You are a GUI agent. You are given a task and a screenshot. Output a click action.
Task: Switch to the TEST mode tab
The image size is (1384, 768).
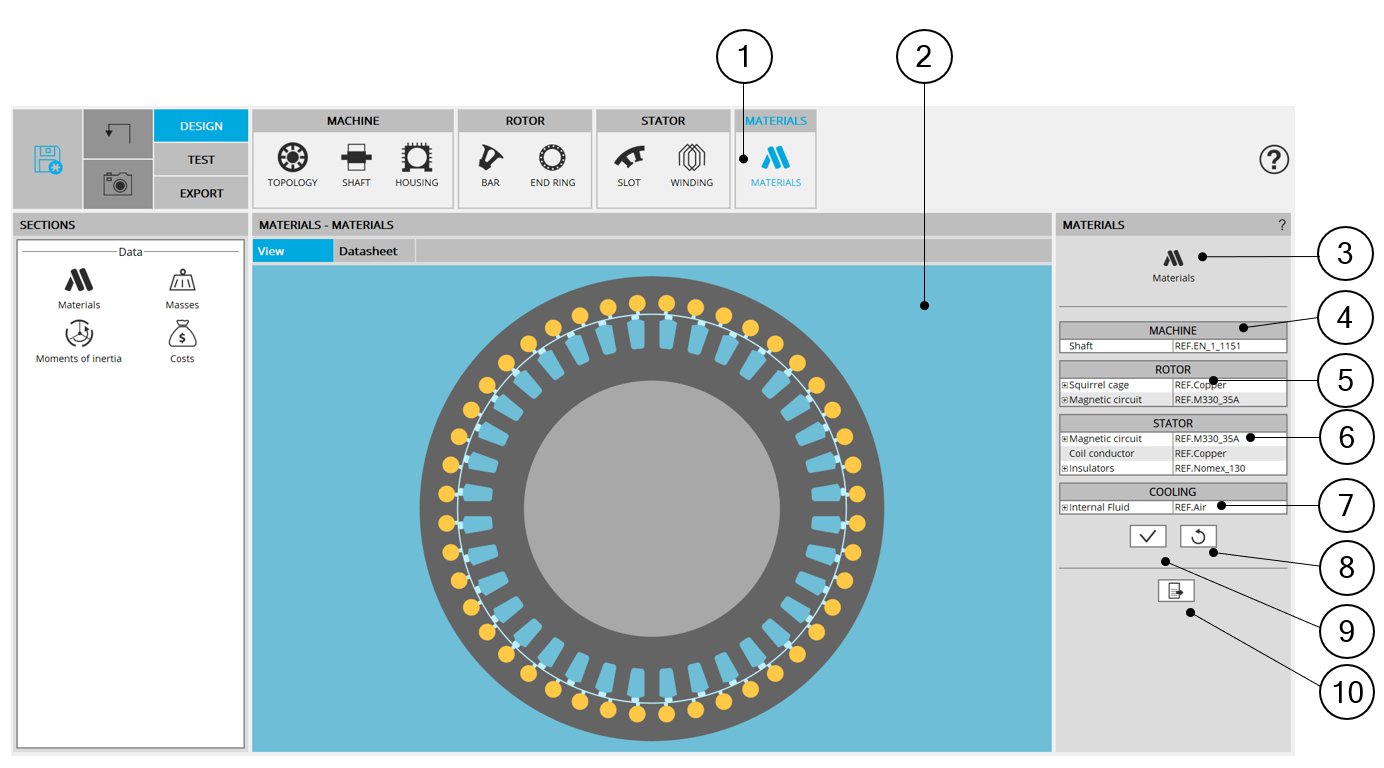click(x=201, y=160)
